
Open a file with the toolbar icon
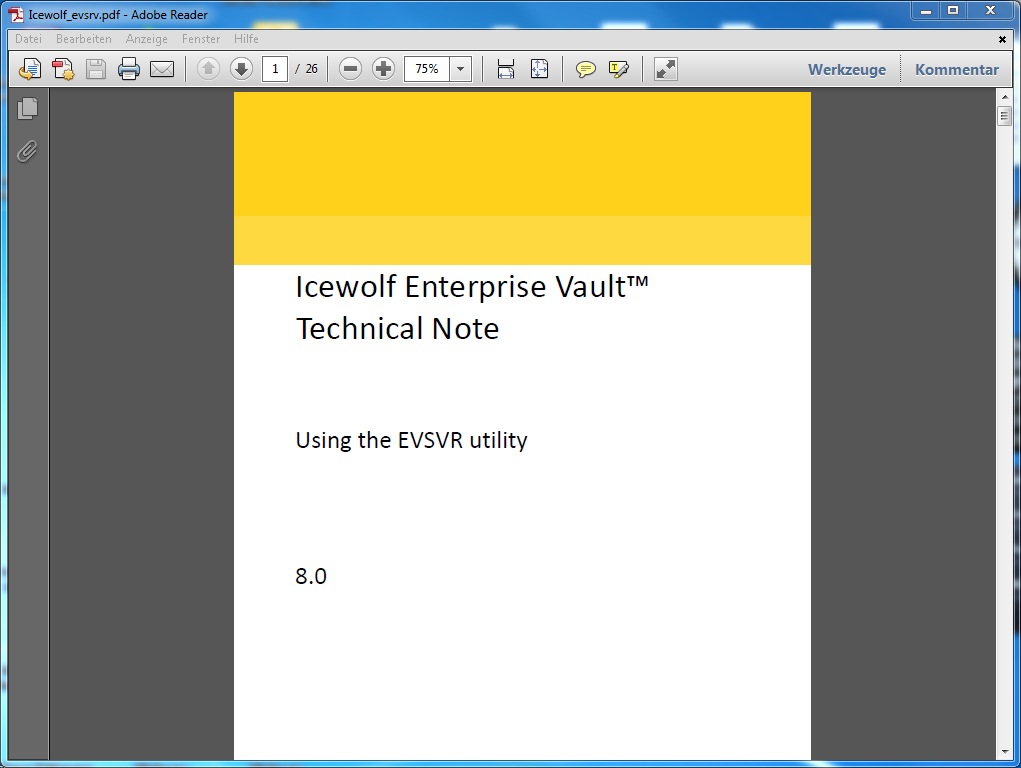[x=30, y=69]
